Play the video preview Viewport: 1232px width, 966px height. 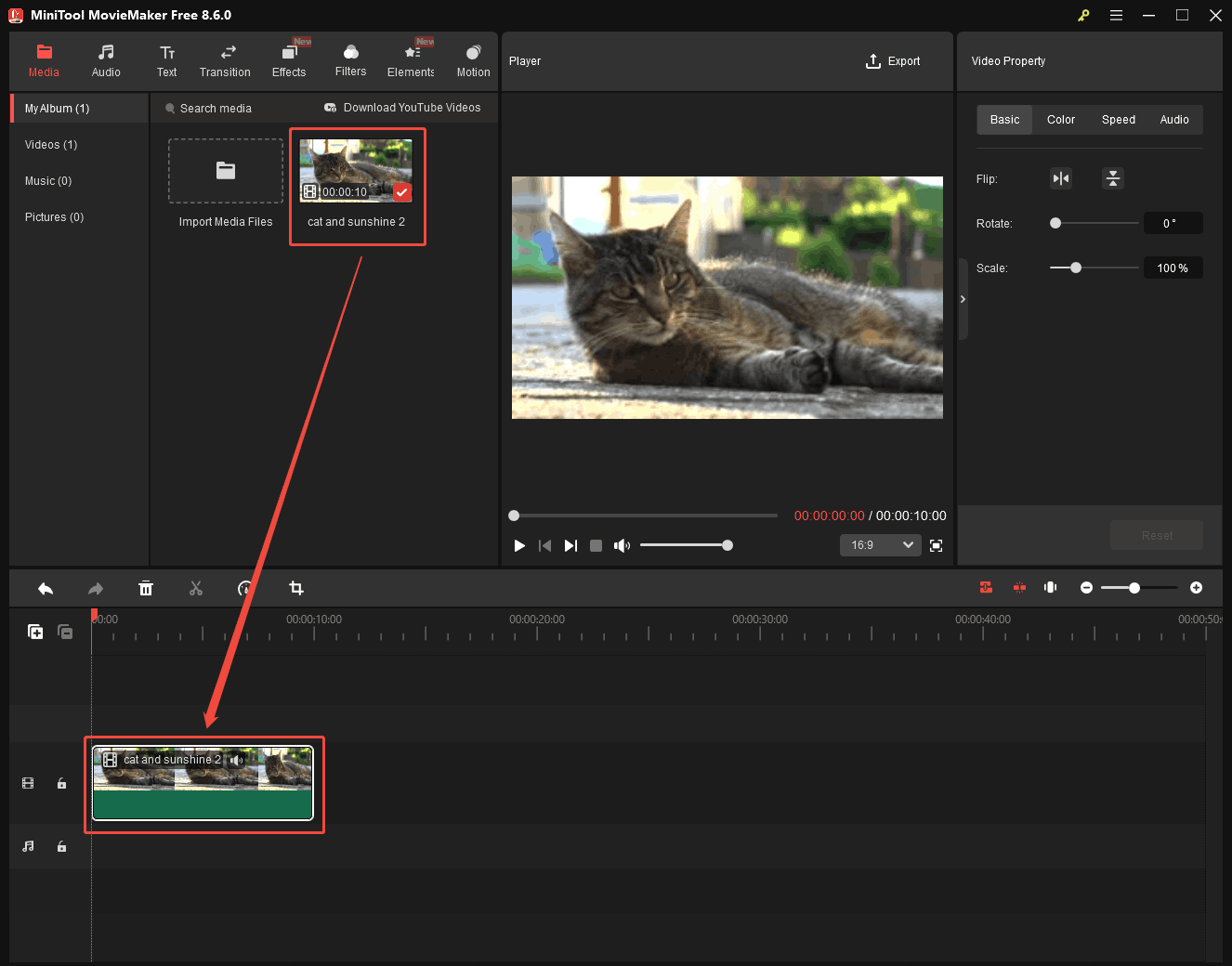(519, 545)
